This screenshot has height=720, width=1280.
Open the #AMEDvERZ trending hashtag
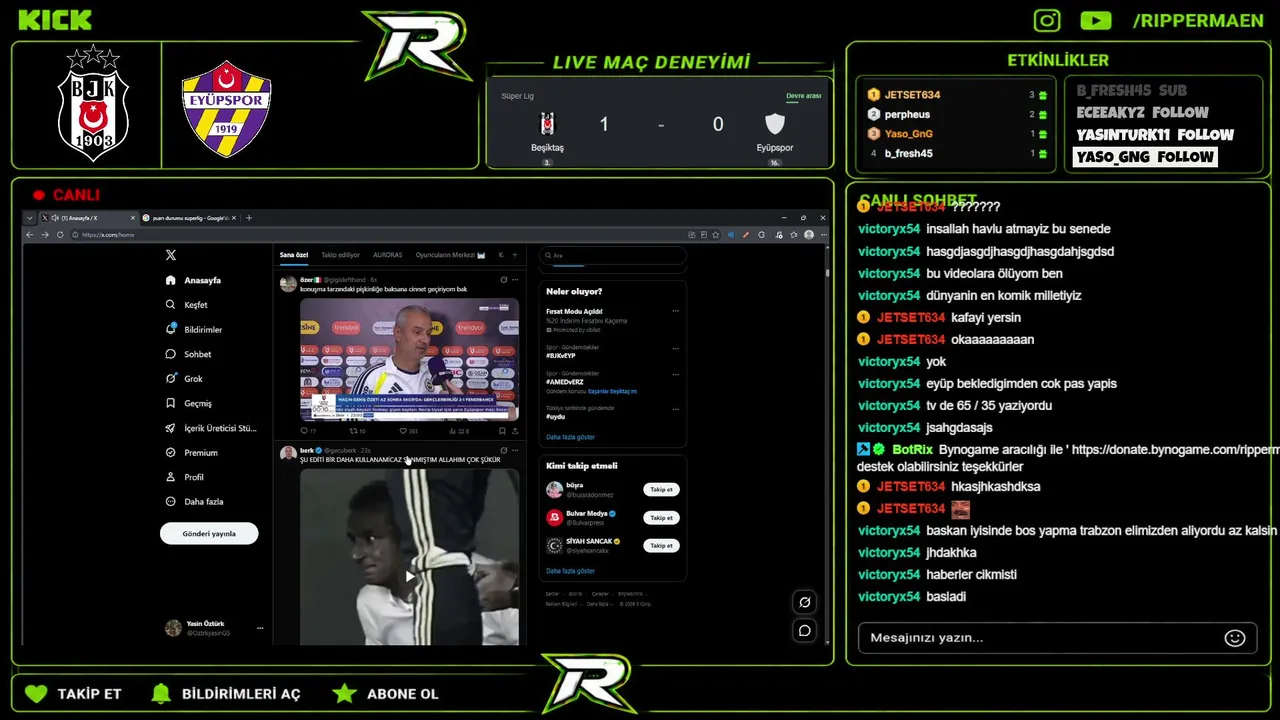(565, 381)
